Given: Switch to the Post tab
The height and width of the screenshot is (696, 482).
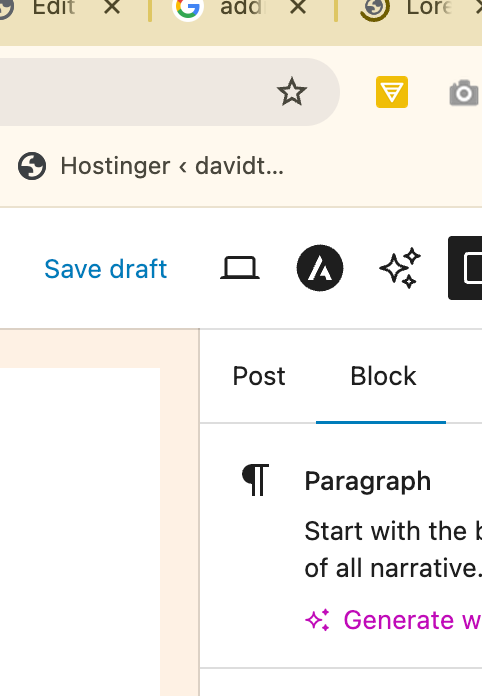Looking at the screenshot, I should (259, 376).
